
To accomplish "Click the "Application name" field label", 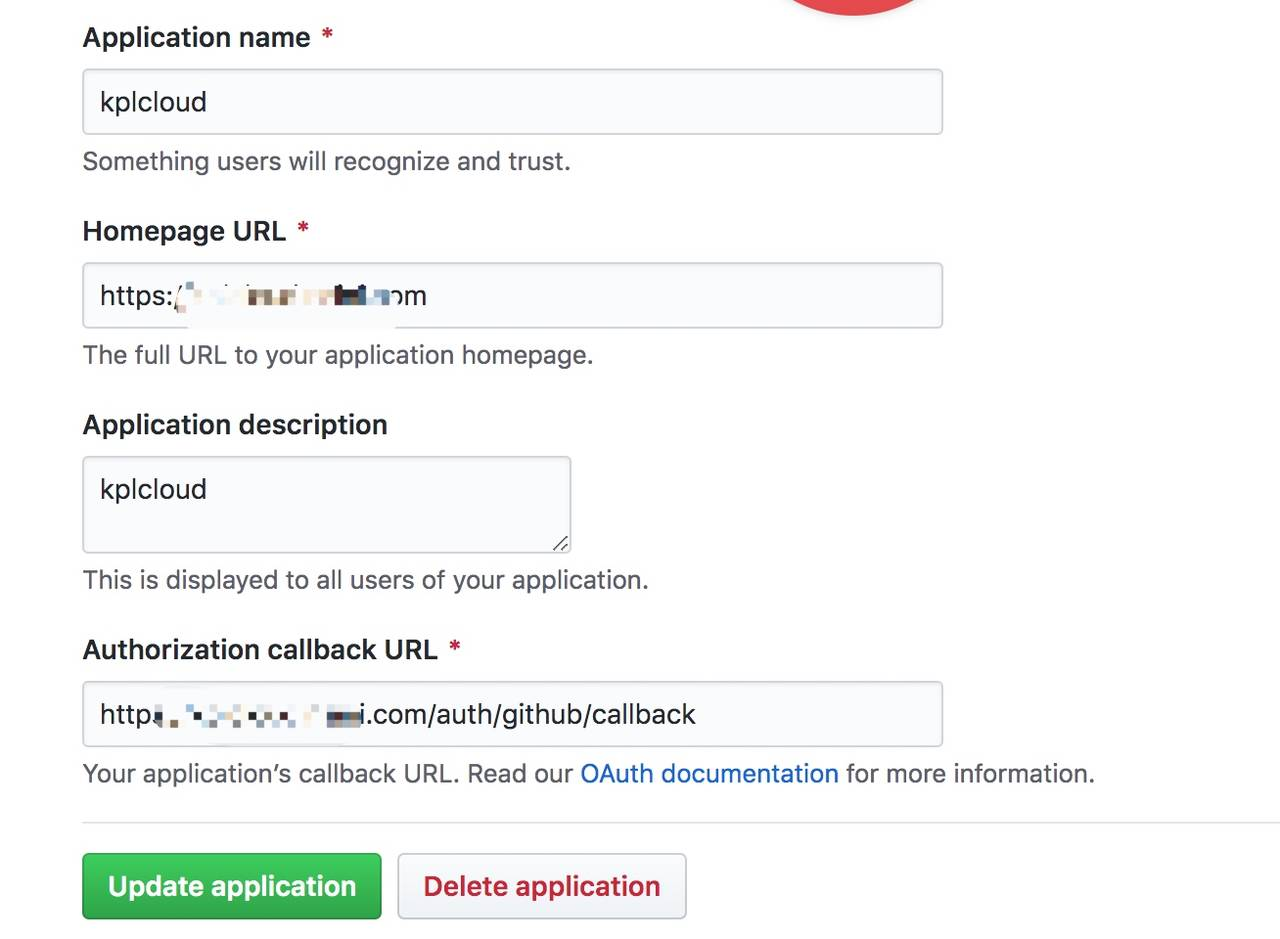I will tap(196, 38).
